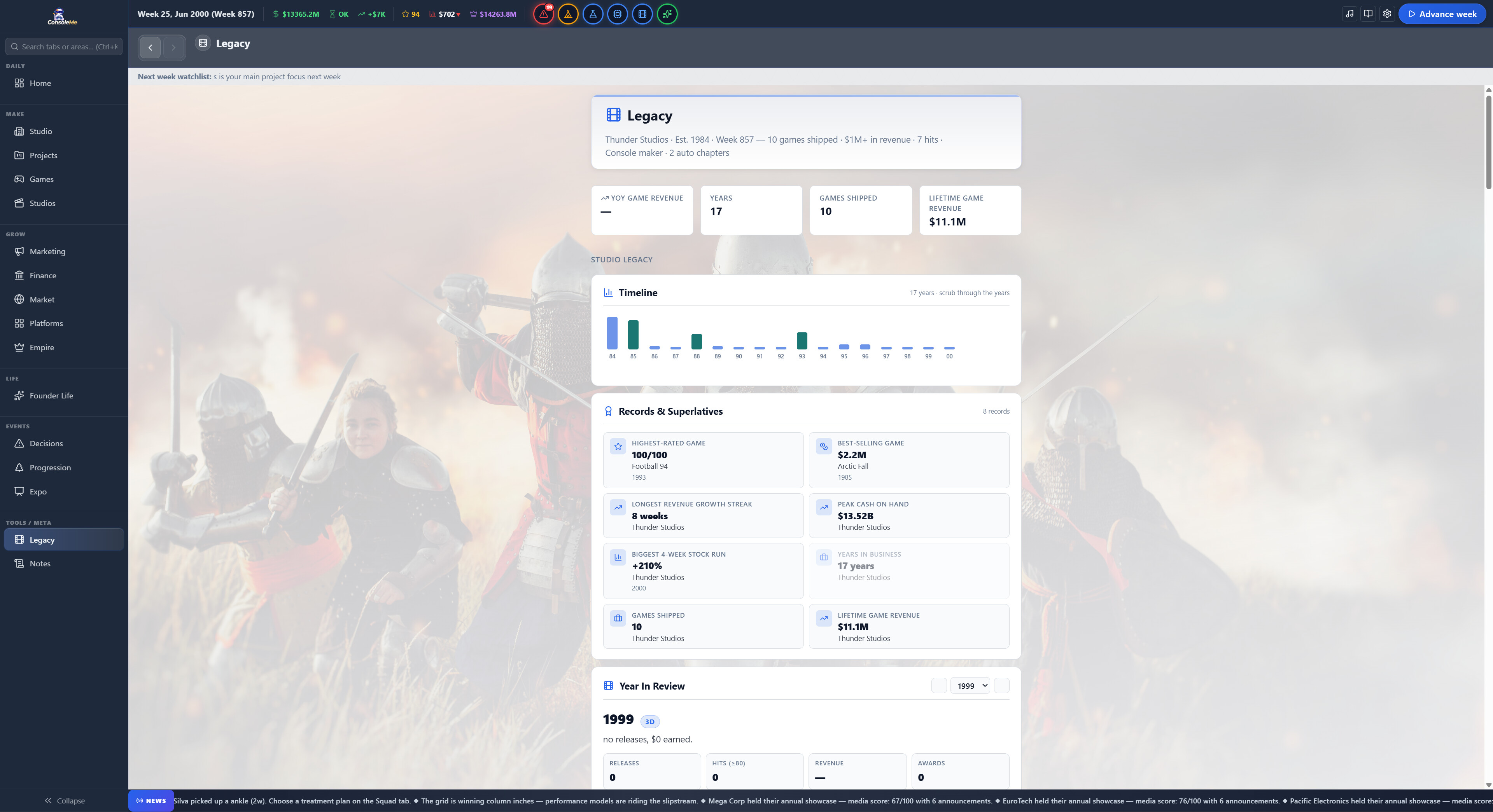This screenshot has height=812, width=1493.
Task: Click the Highest-Rated Game star icon
Action: (x=618, y=446)
